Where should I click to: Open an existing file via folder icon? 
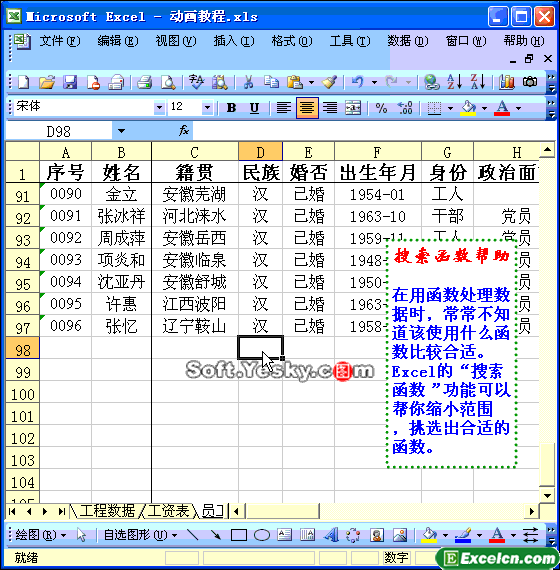coord(47,82)
